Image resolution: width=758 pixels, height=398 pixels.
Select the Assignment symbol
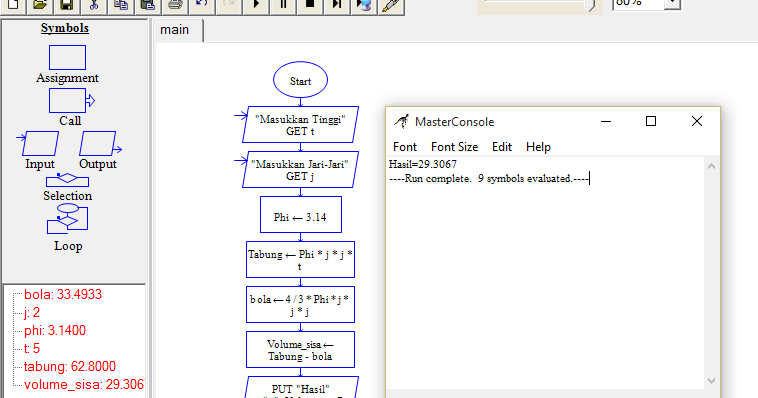[x=67, y=58]
